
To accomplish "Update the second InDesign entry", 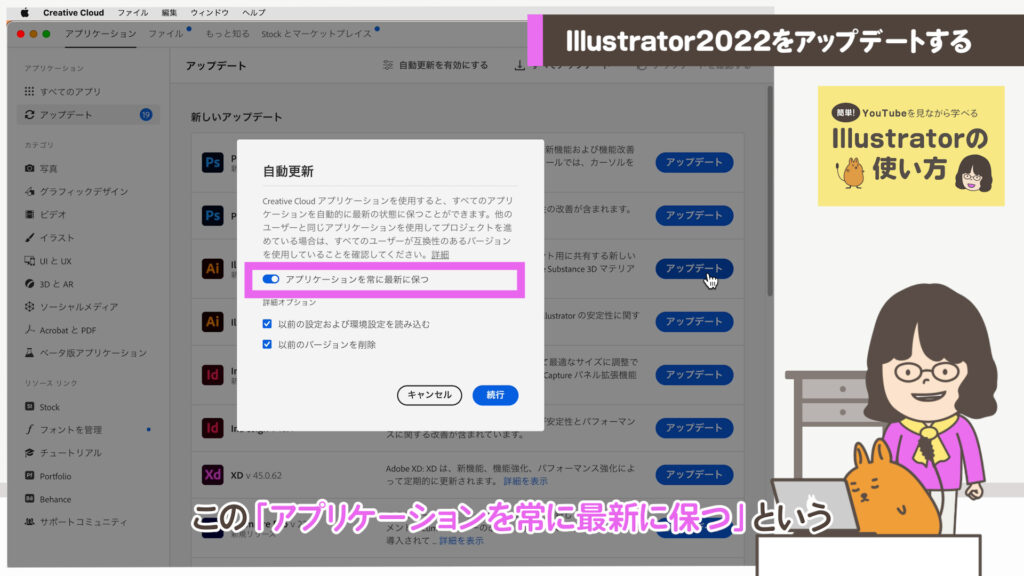I will (x=694, y=428).
